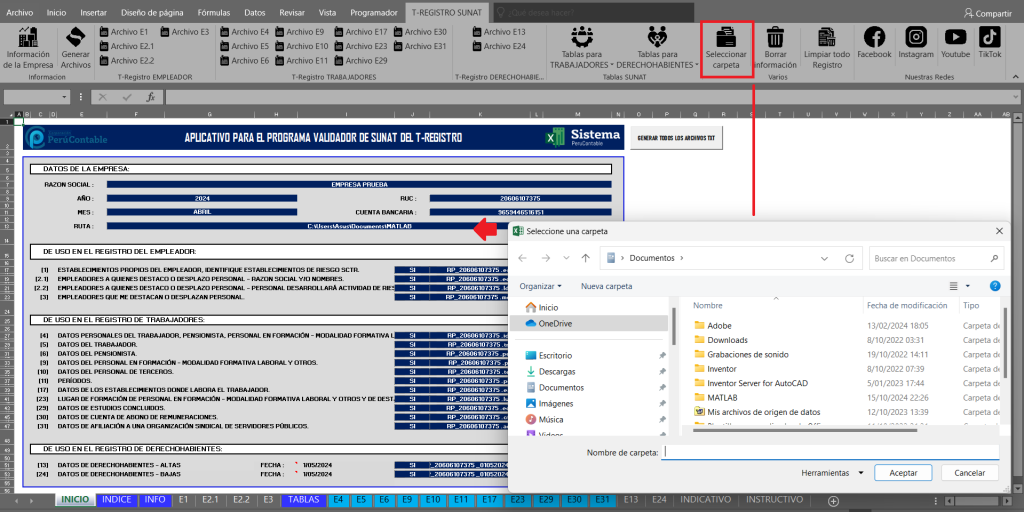Open Archivo E29 in the ribbon
1024x512 pixels.
pyautogui.click(x=361, y=61)
